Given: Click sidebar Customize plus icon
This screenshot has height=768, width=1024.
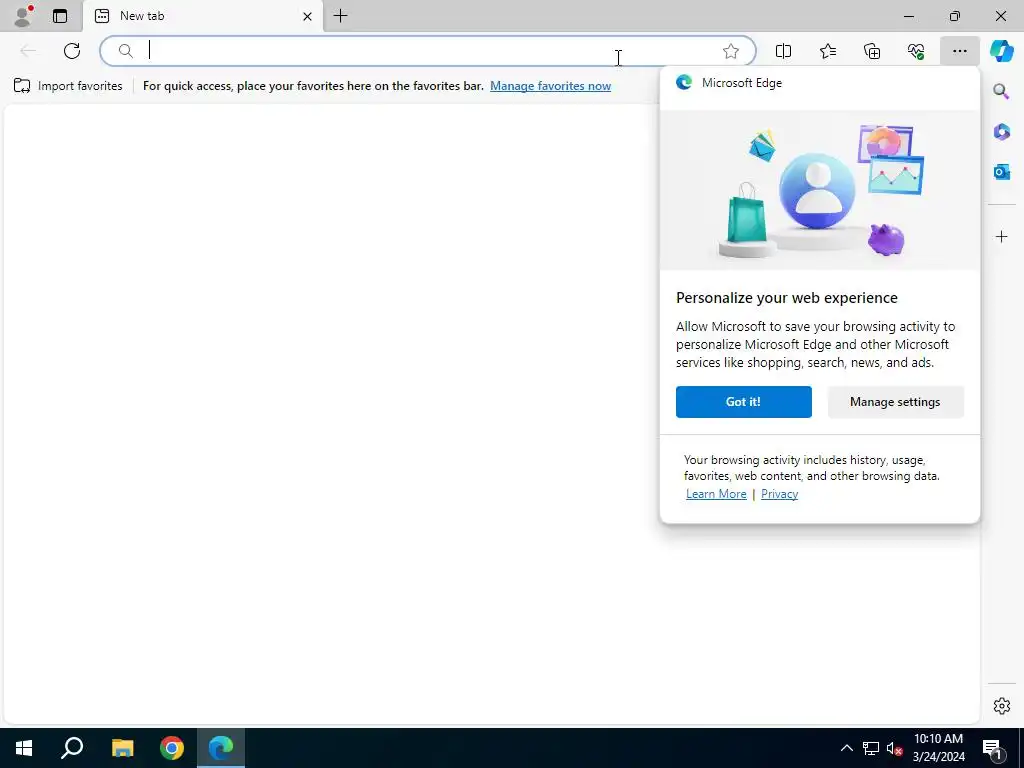Looking at the screenshot, I should tap(1001, 236).
